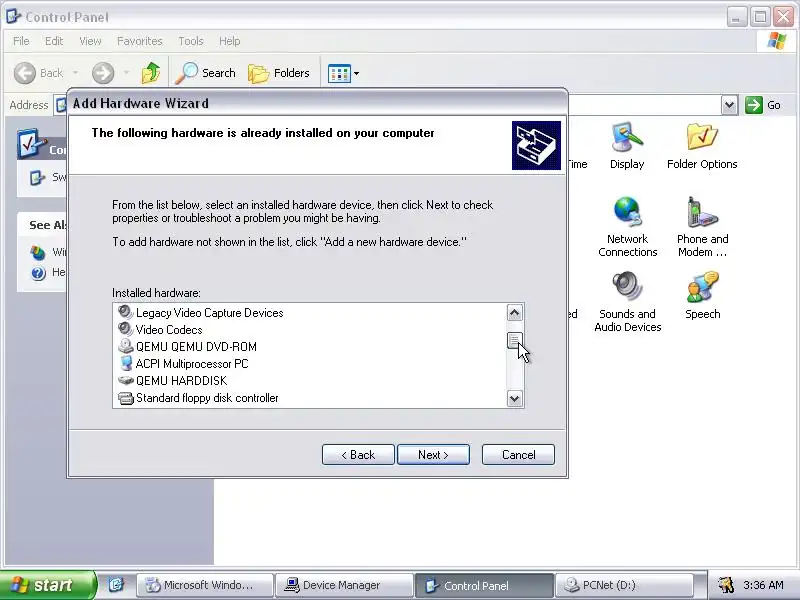Image resolution: width=800 pixels, height=600 pixels.
Task: Open the File menu
Action: coord(21,41)
